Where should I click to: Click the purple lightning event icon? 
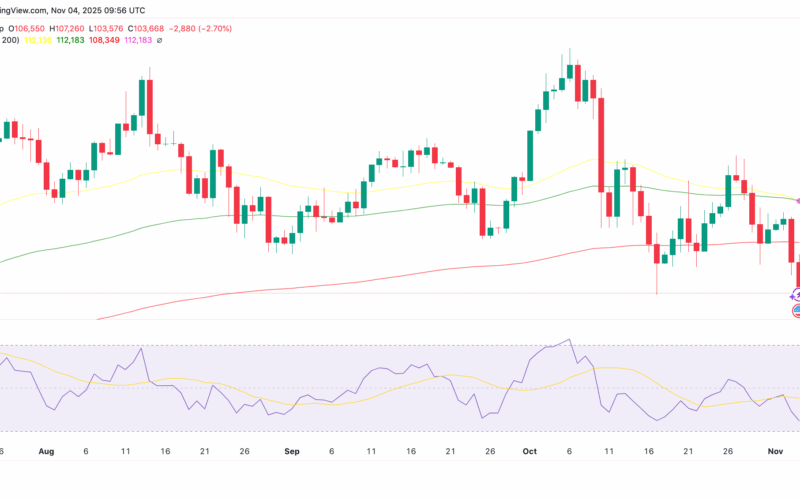796,294
